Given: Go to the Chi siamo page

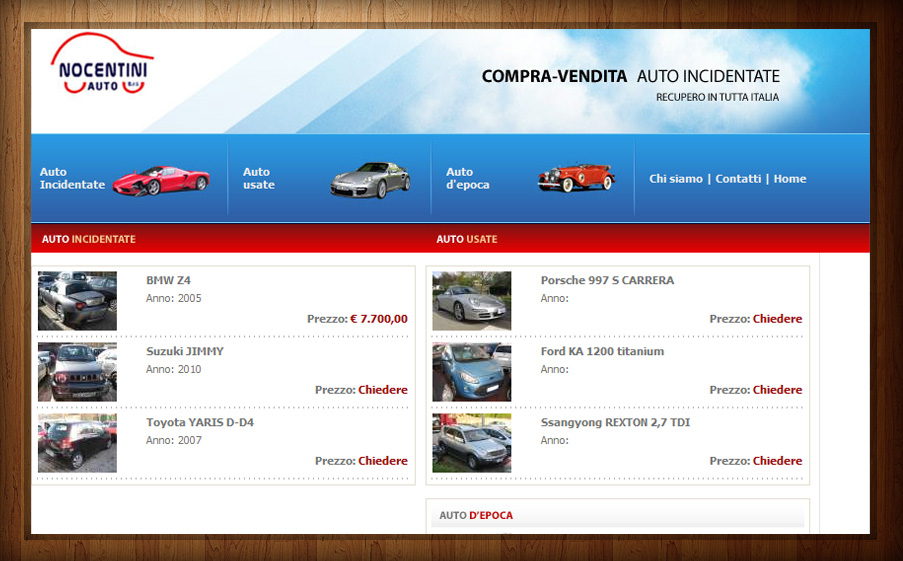Looking at the screenshot, I should (x=676, y=179).
